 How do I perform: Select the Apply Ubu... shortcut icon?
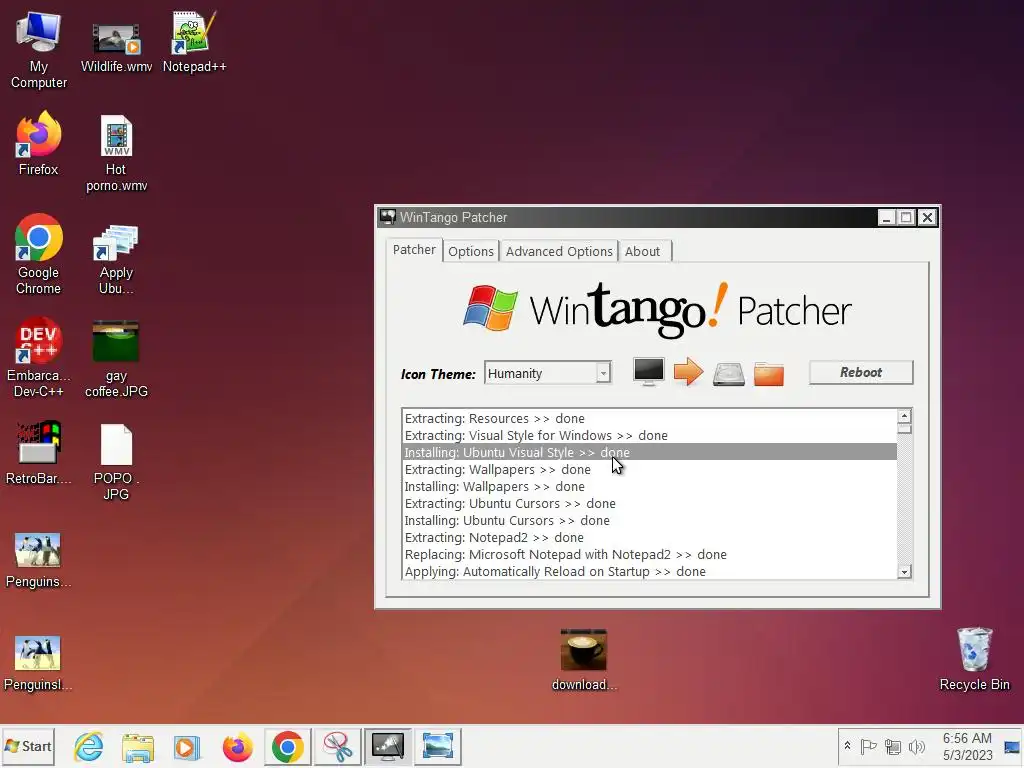pyautogui.click(x=116, y=259)
